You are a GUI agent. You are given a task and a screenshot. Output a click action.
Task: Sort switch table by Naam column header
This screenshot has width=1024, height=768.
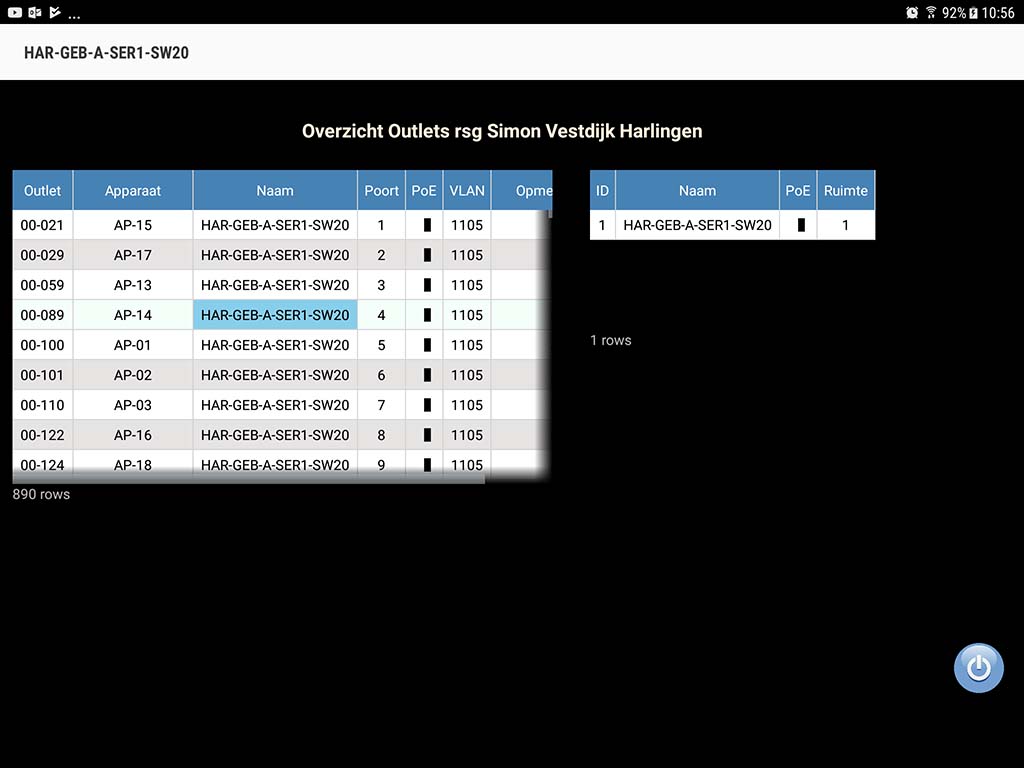point(697,191)
